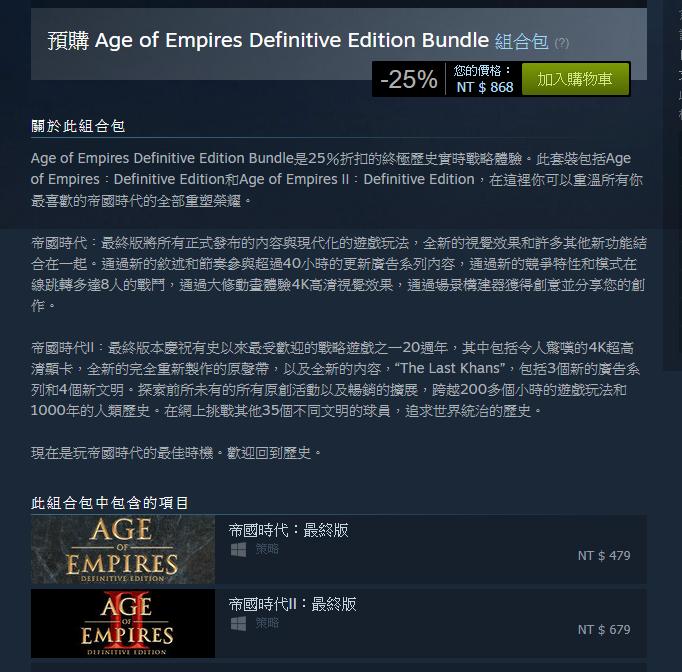The image size is (682, 672).
Task: Click the NT $ 479 price
Action: point(604,555)
